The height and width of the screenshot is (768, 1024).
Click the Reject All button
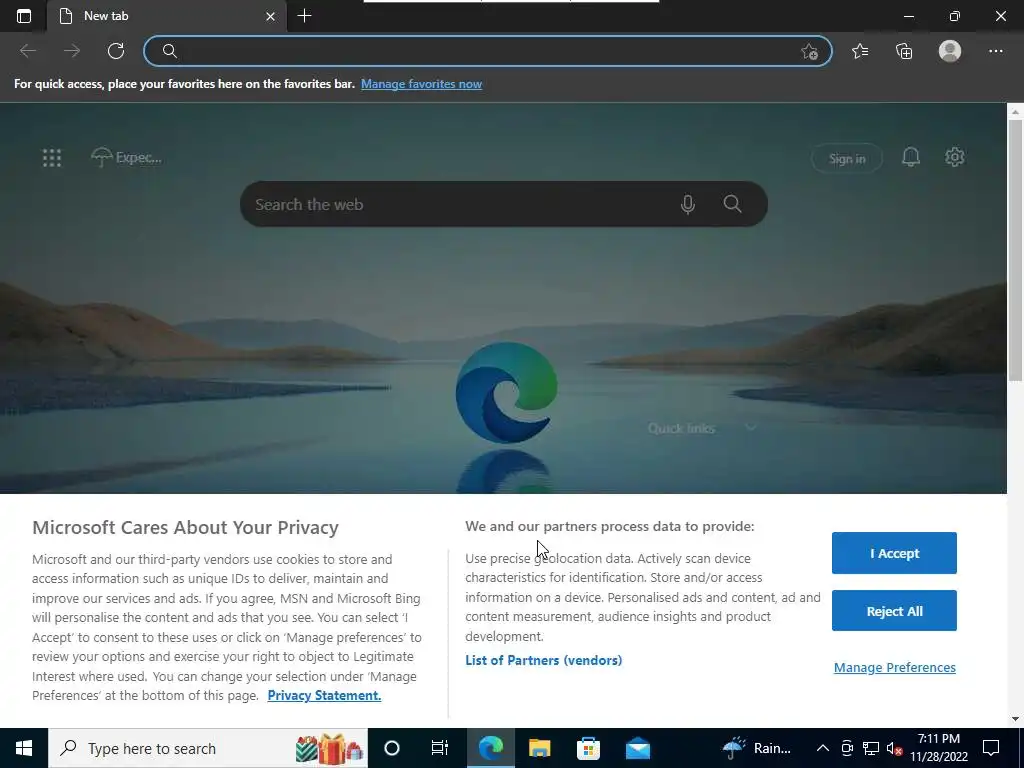tap(894, 611)
